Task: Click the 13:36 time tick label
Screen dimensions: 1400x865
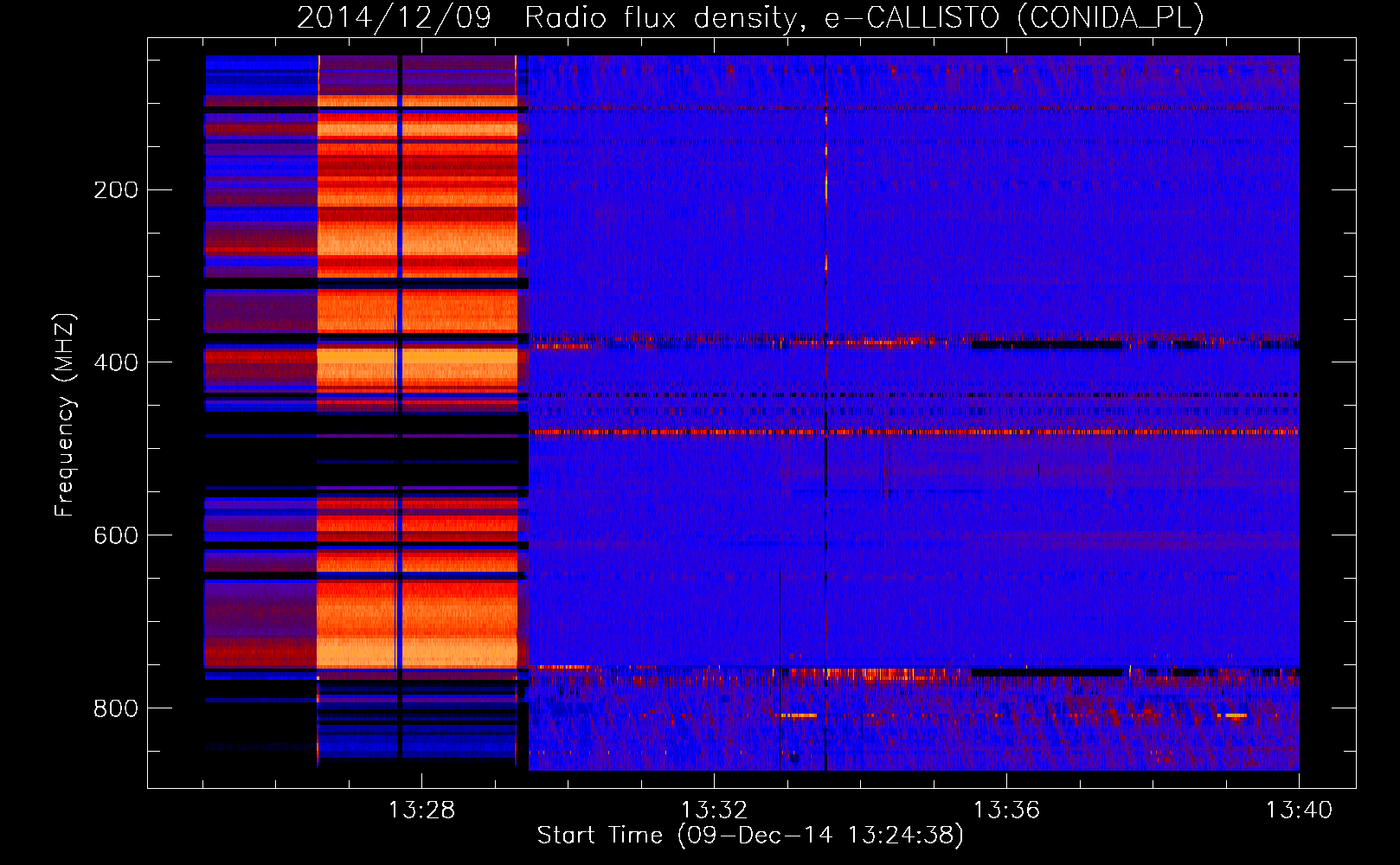Action: tap(1006, 811)
